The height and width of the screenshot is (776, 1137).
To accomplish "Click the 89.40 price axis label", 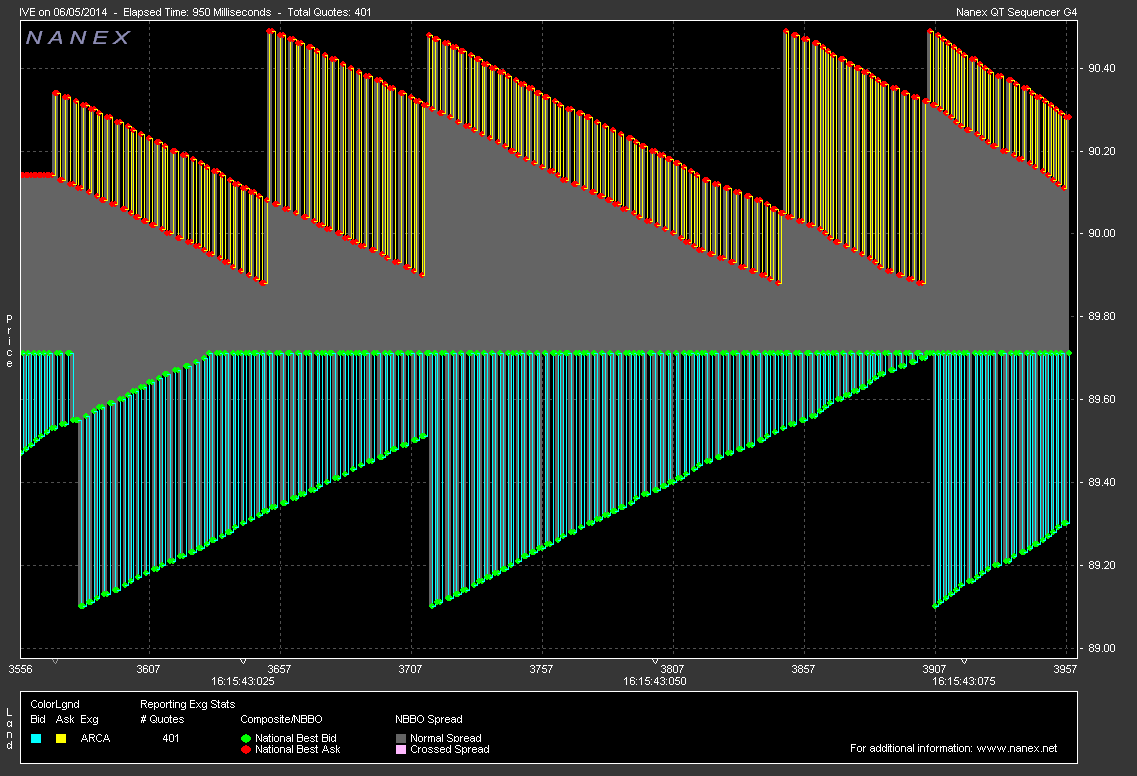I will 1101,482.
